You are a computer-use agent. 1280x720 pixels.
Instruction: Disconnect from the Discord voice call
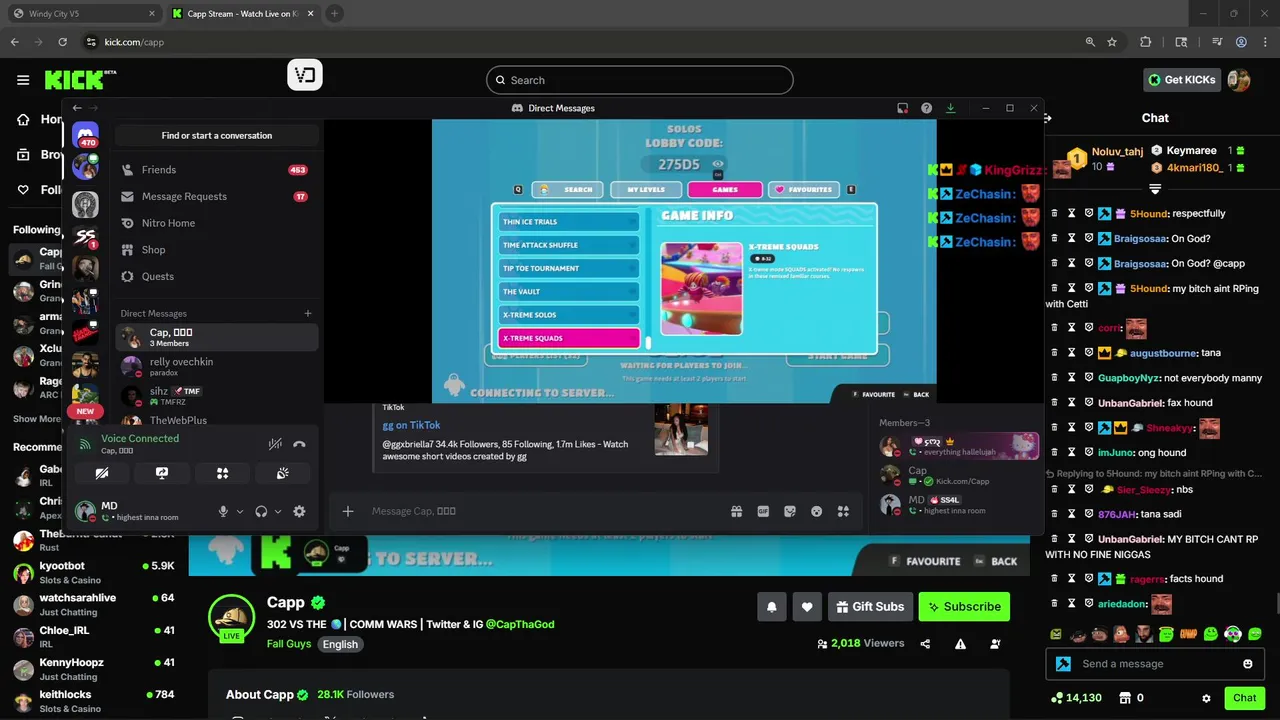(299, 444)
